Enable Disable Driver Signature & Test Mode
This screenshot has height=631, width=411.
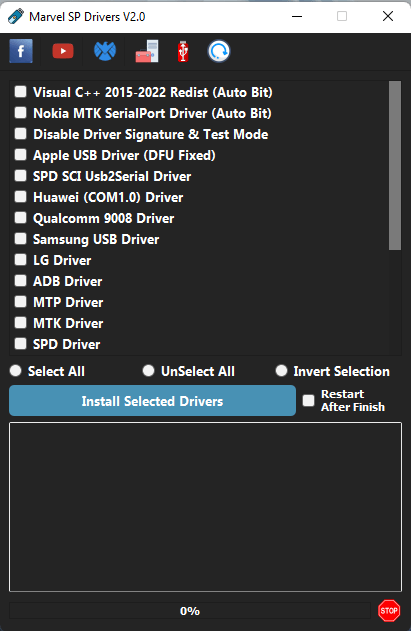click(21, 134)
